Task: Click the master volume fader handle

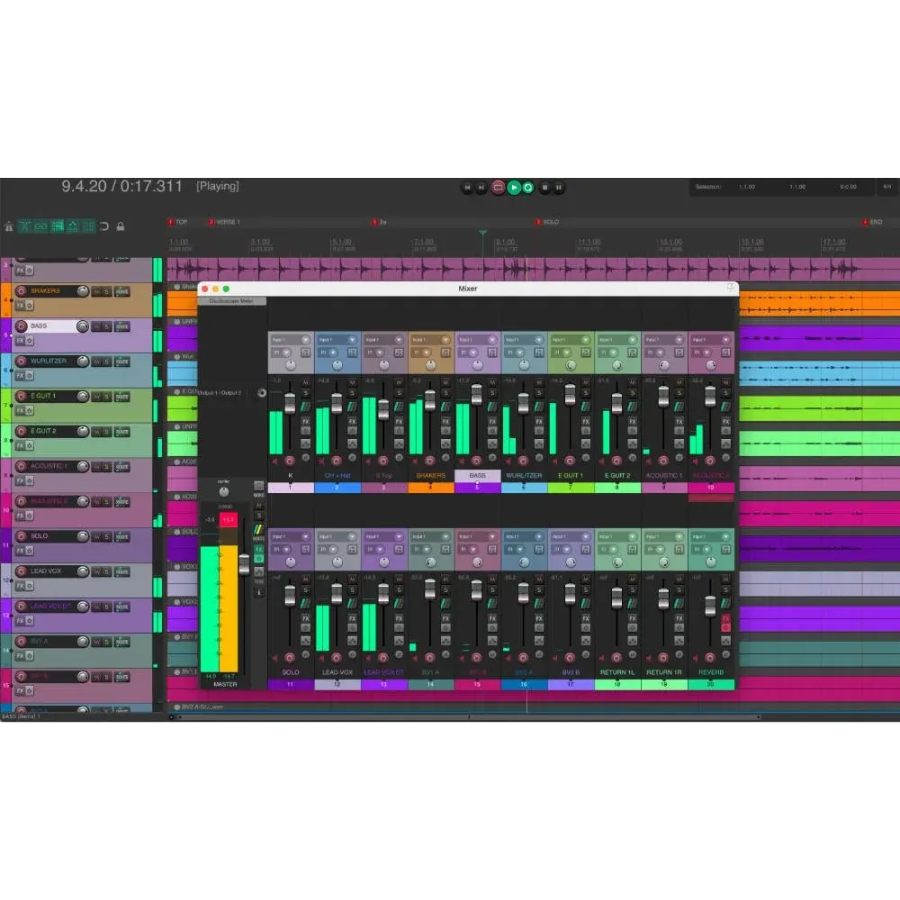Action: [244, 564]
